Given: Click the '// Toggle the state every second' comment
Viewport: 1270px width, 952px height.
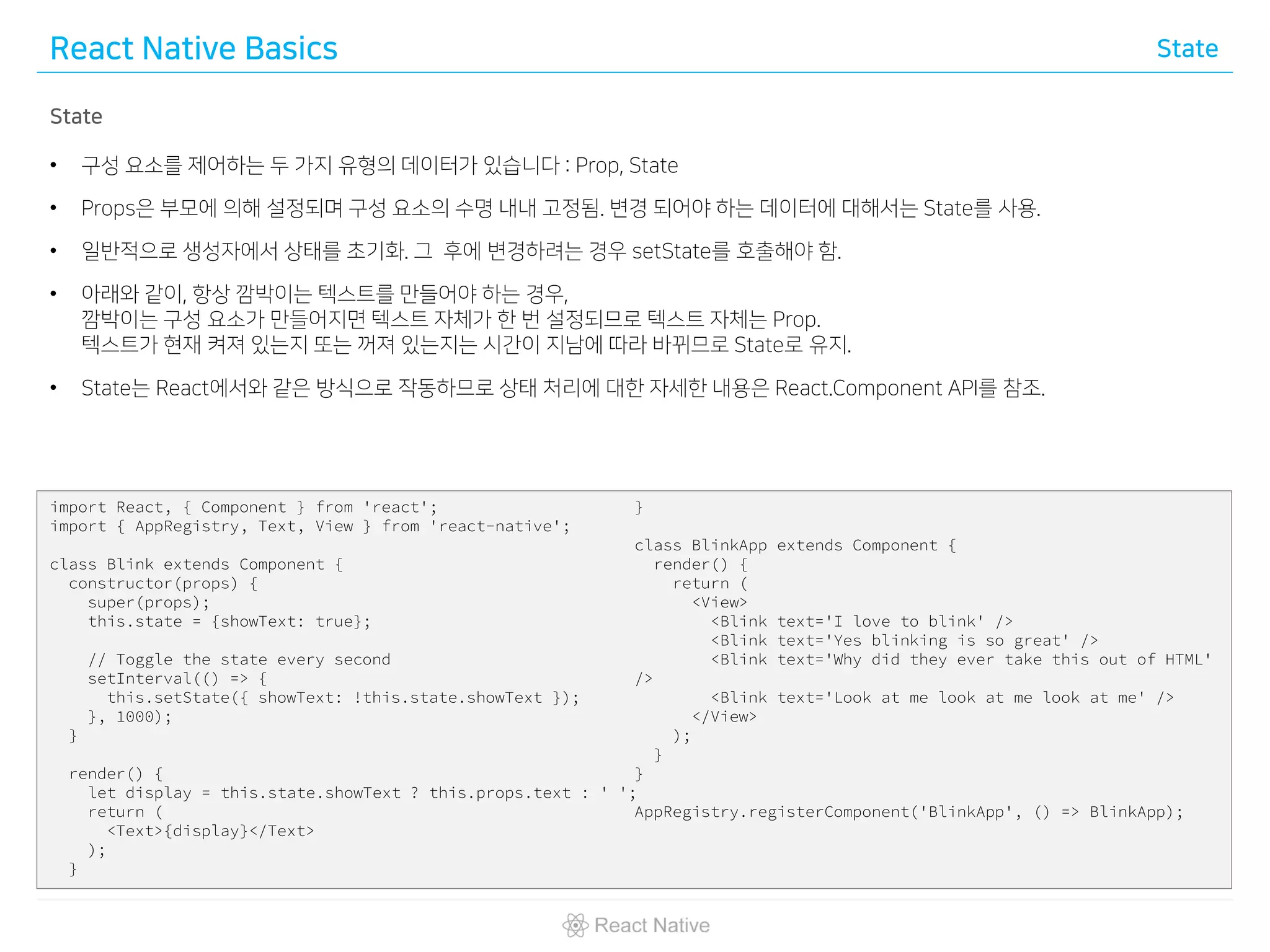Looking at the screenshot, I should point(239,660).
